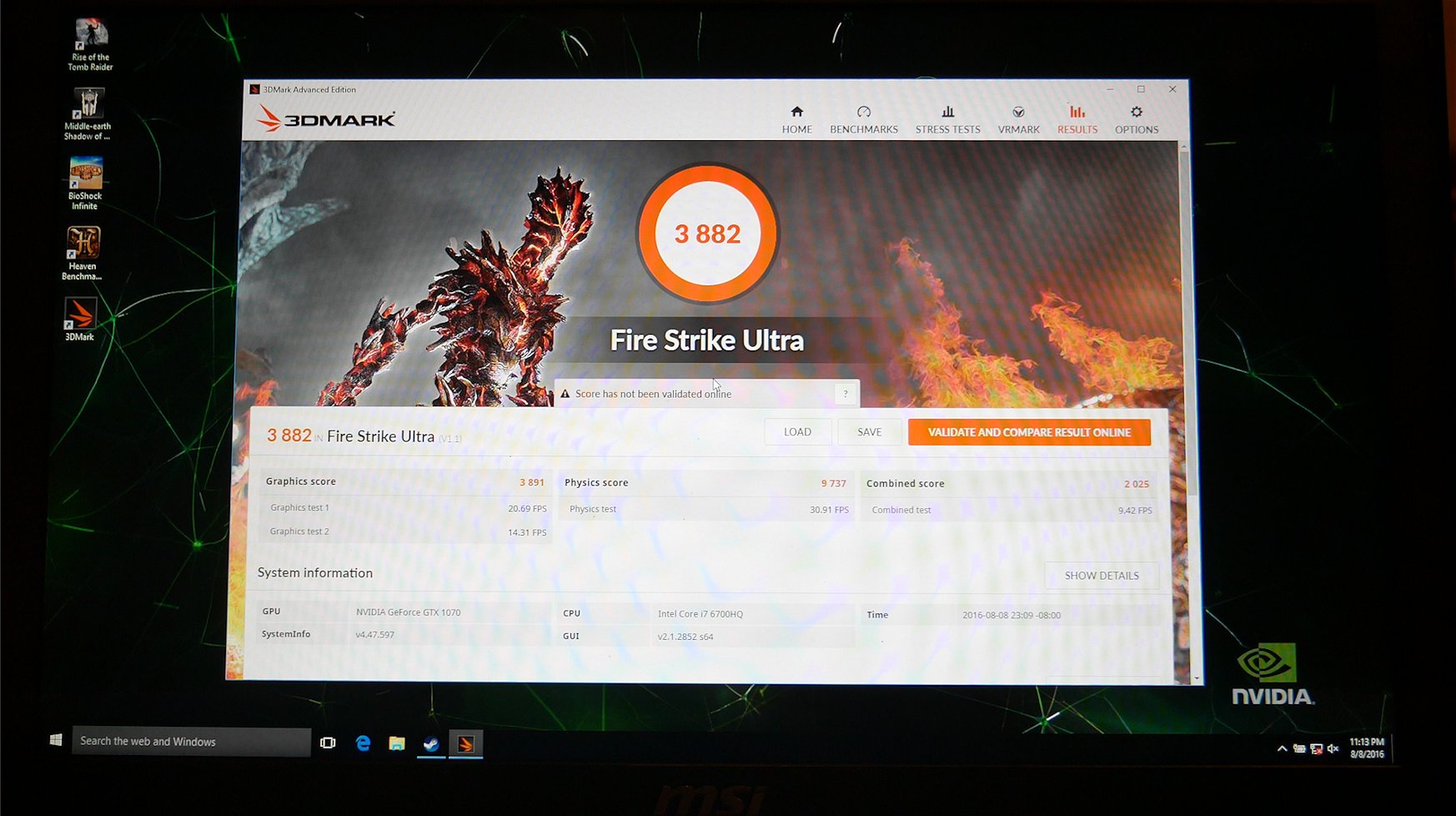
Task: Click the large circular 3 882 score
Action: pyautogui.click(x=707, y=234)
